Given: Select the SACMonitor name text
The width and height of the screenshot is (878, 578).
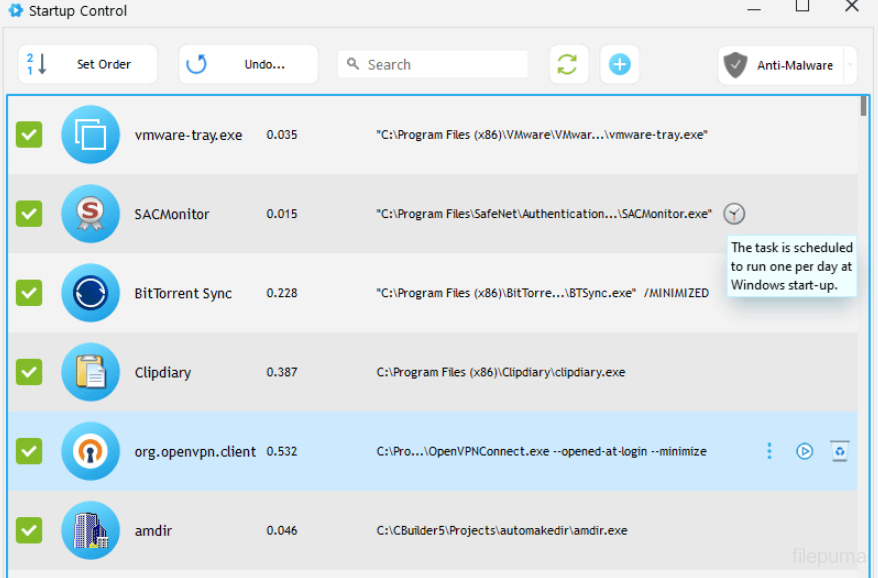Looking at the screenshot, I should (172, 214).
